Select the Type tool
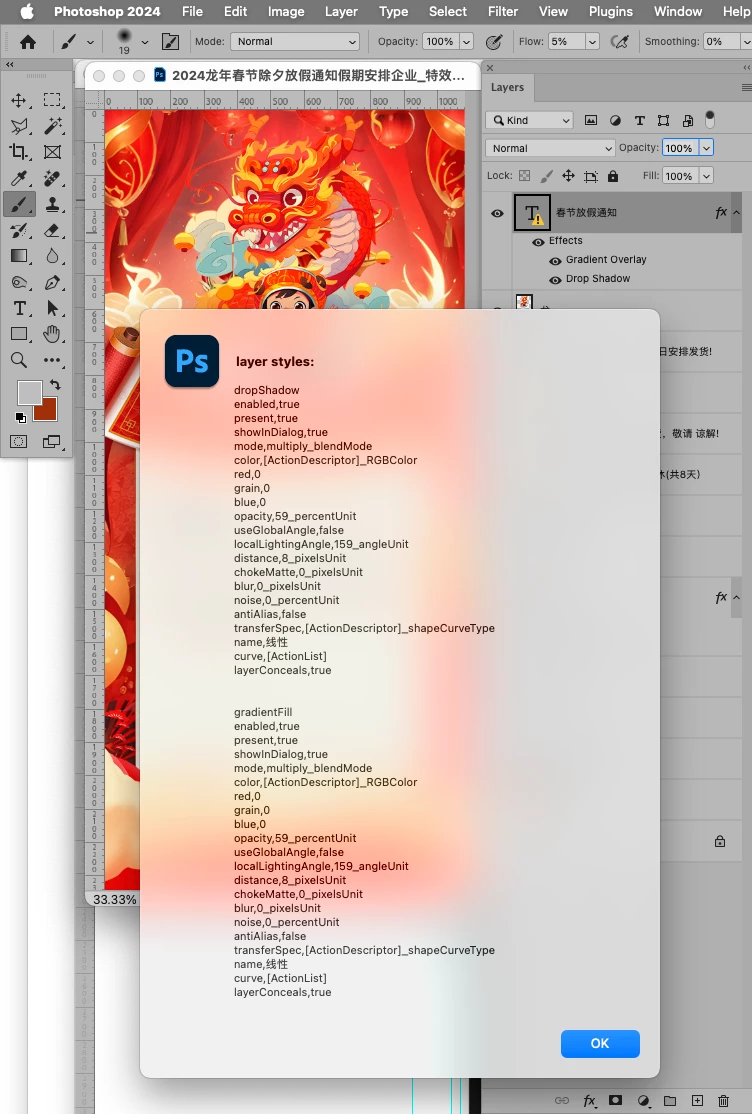 [19, 308]
